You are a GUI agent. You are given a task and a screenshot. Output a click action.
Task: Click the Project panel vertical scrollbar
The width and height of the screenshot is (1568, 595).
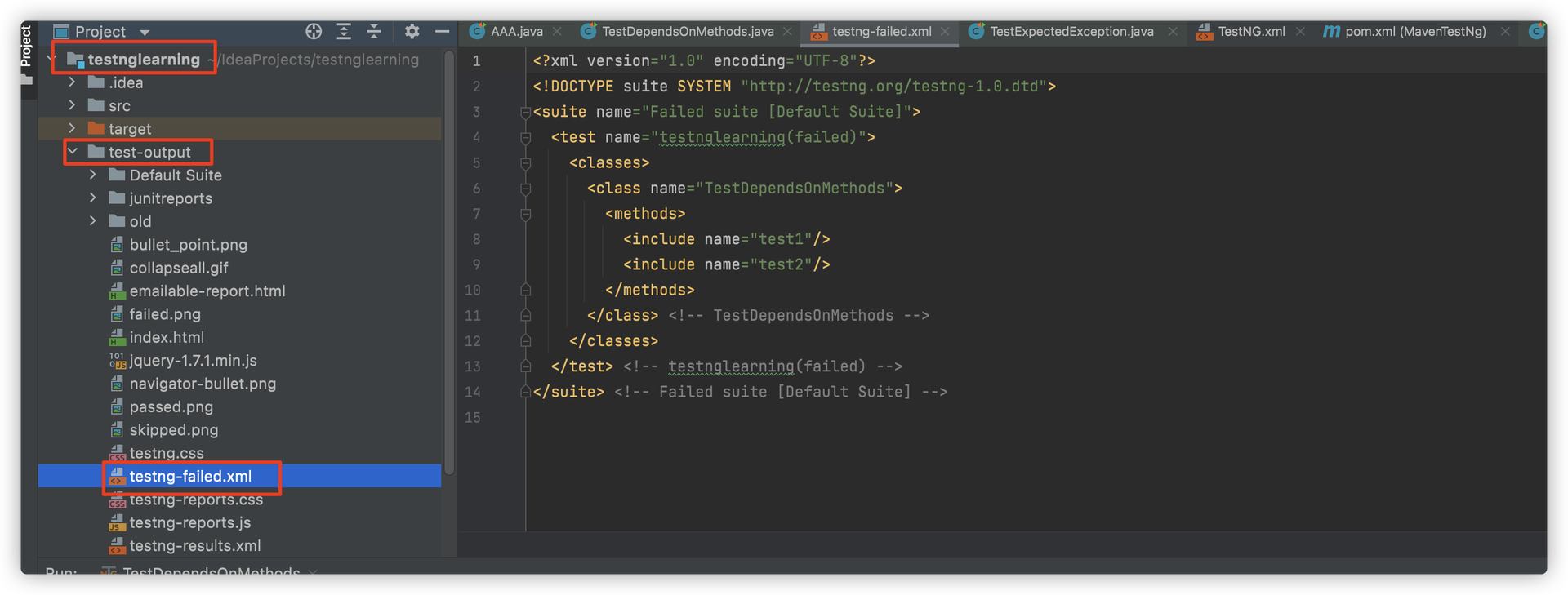point(448,261)
